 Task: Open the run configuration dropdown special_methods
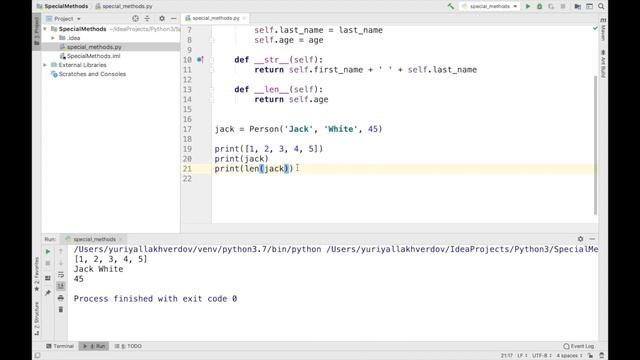[490, 6]
